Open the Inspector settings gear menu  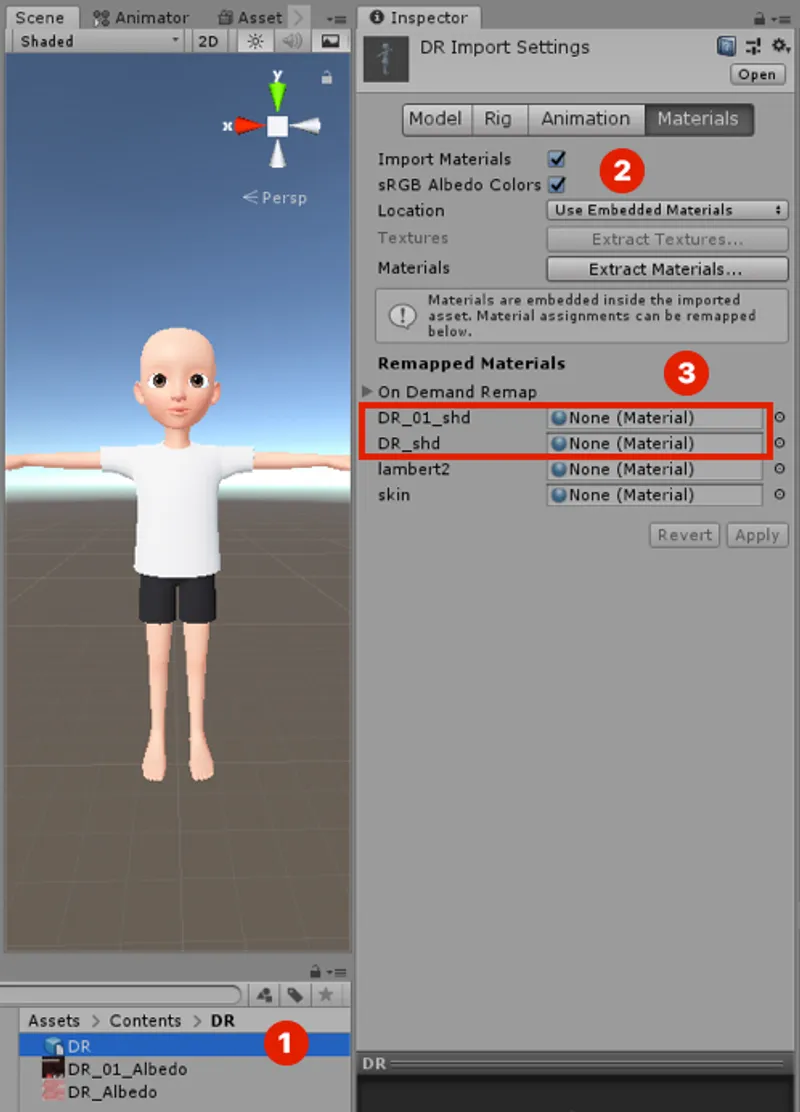click(x=779, y=46)
